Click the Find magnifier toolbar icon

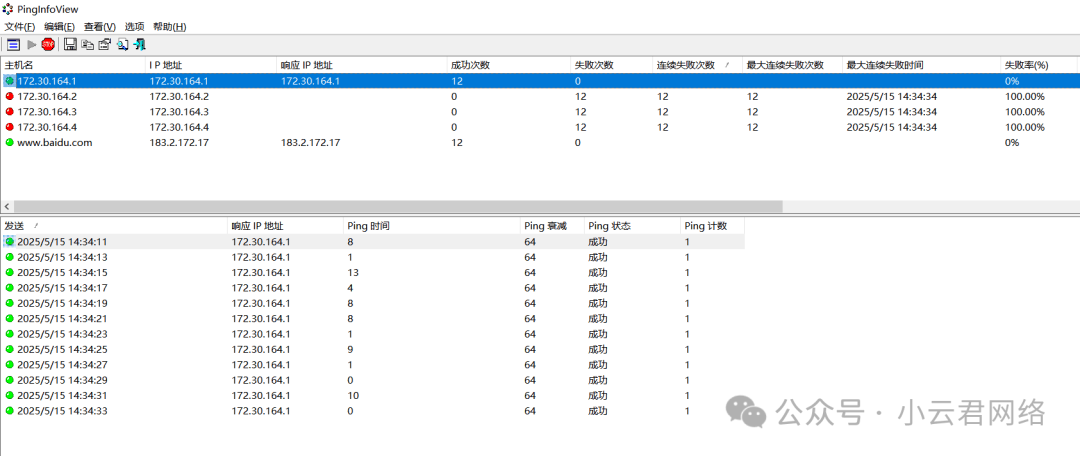[122, 45]
